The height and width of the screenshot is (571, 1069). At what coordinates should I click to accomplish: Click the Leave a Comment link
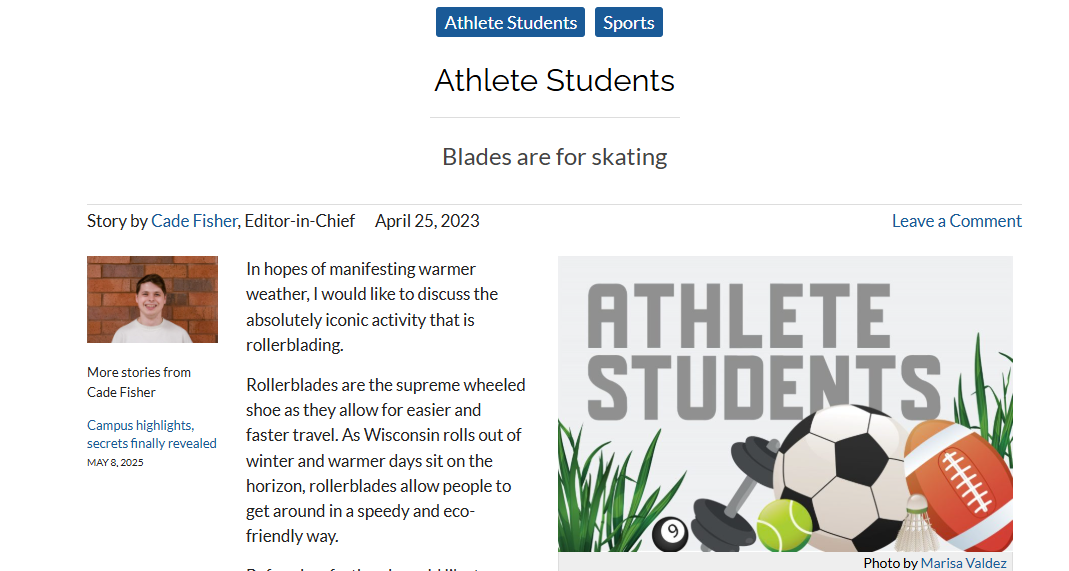957,221
